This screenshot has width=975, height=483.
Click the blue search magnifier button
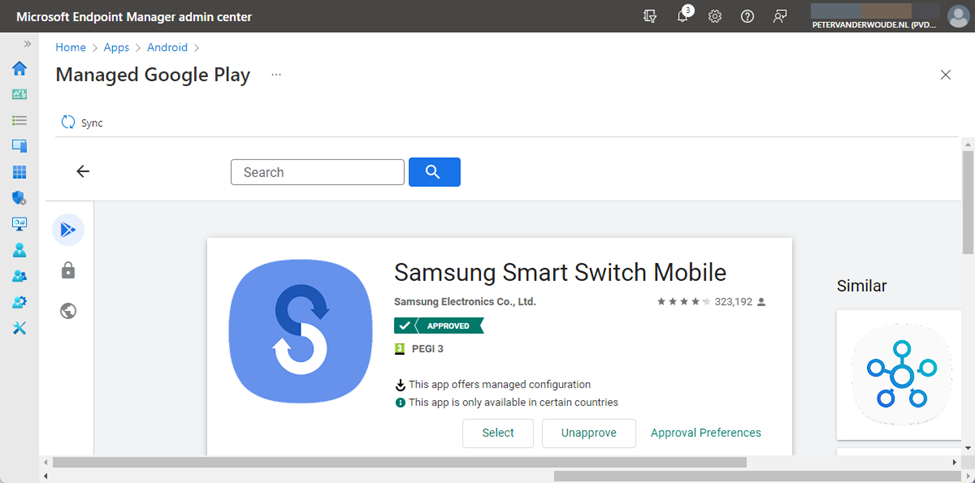pos(435,172)
